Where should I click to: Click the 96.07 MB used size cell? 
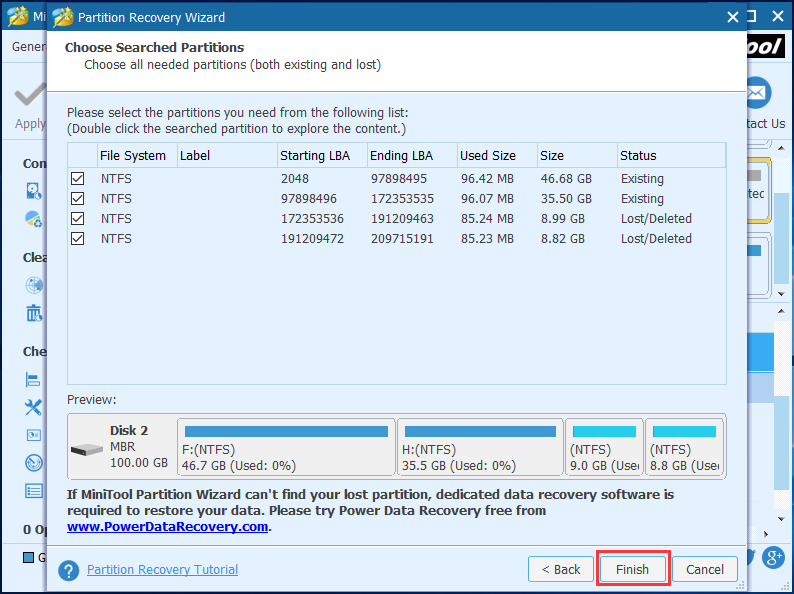487,199
